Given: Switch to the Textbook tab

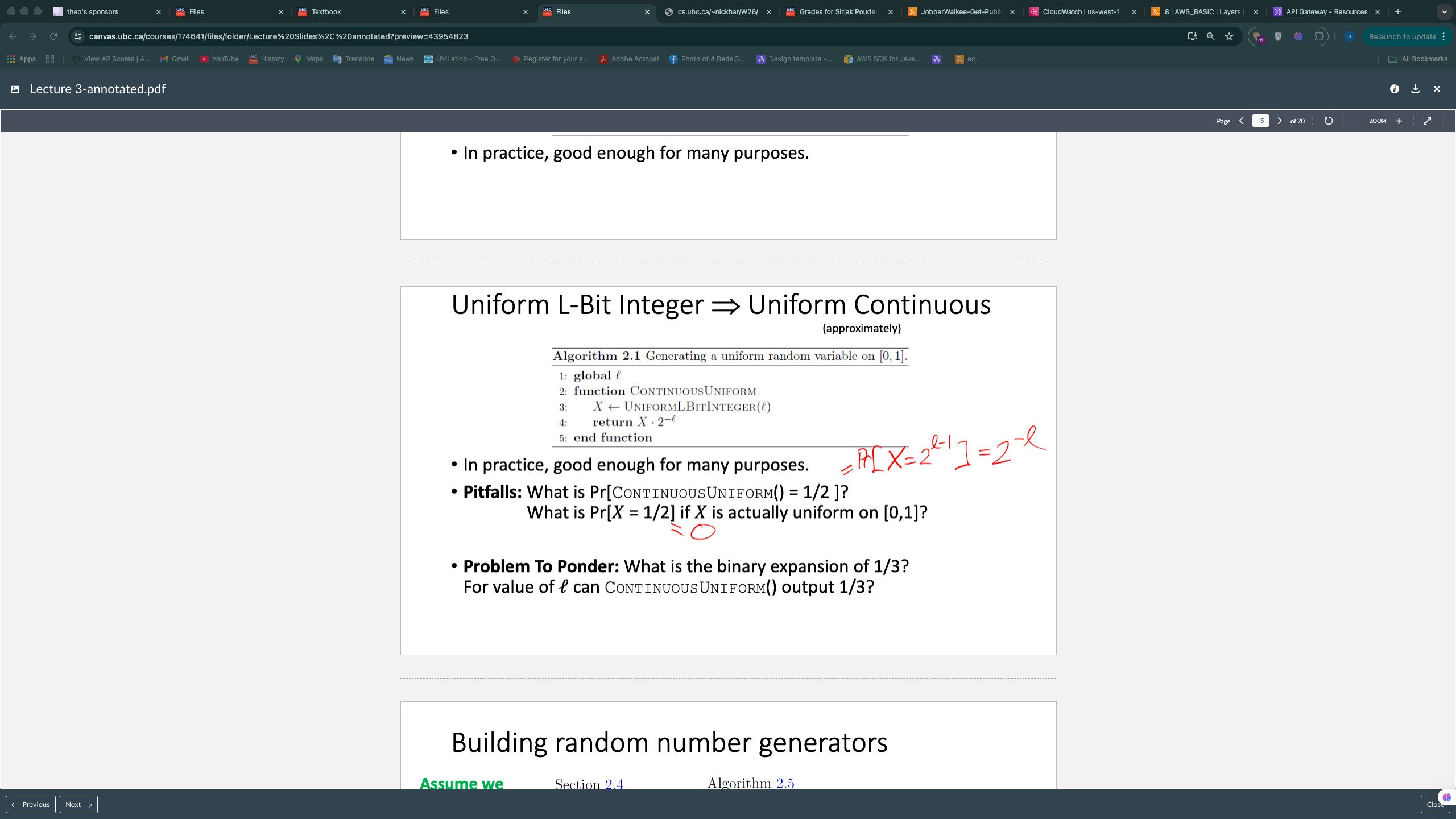Looking at the screenshot, I should (x=326, y=11).
